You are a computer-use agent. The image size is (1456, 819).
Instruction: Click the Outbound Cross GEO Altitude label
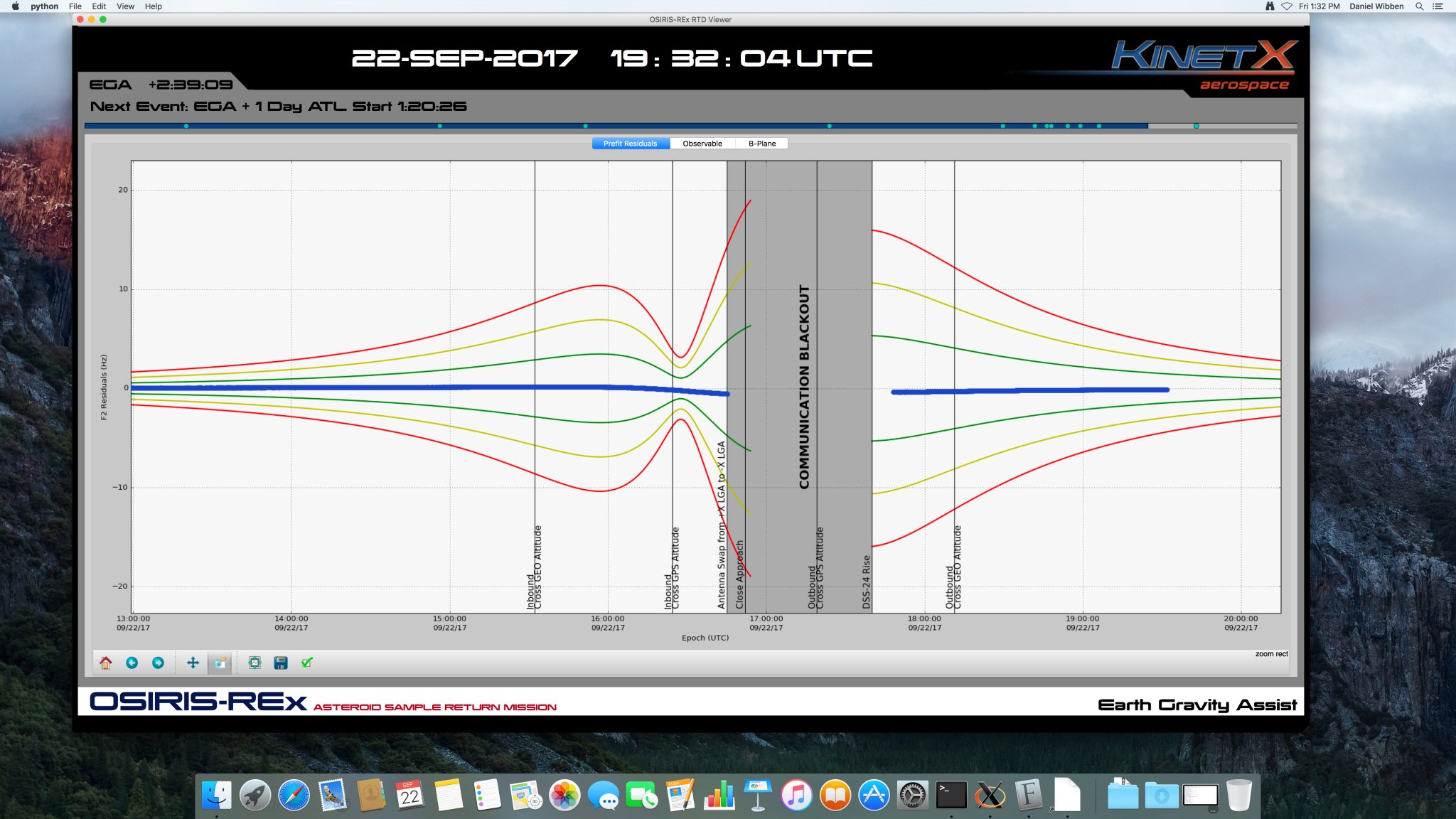coord(953,567)
